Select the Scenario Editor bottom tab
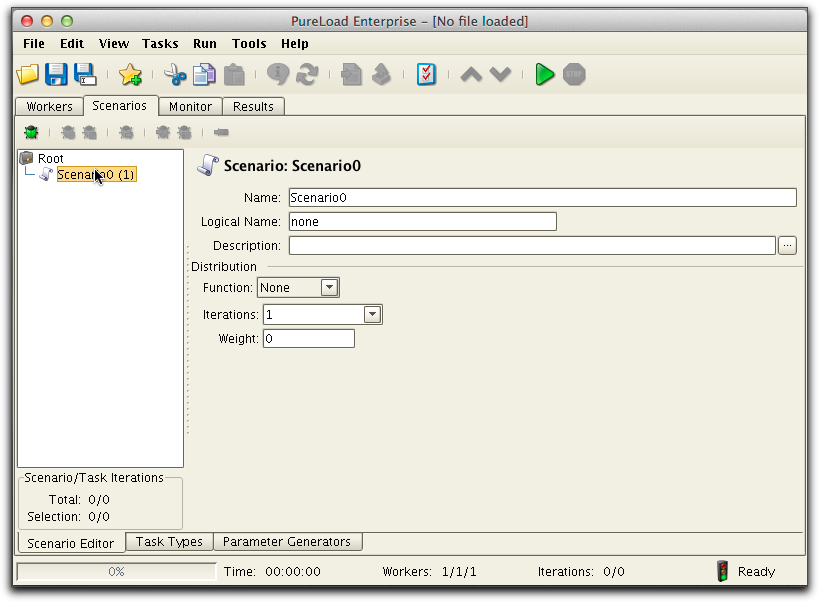The width and height of the screenshot is (819, 602). pyautogui.click(x=71, y=543)
